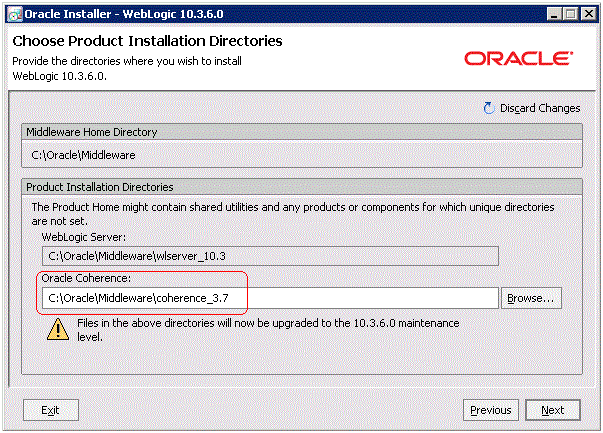603x433 pixels.
Task: Click the ORACLE logo
Action: (518, 58)
